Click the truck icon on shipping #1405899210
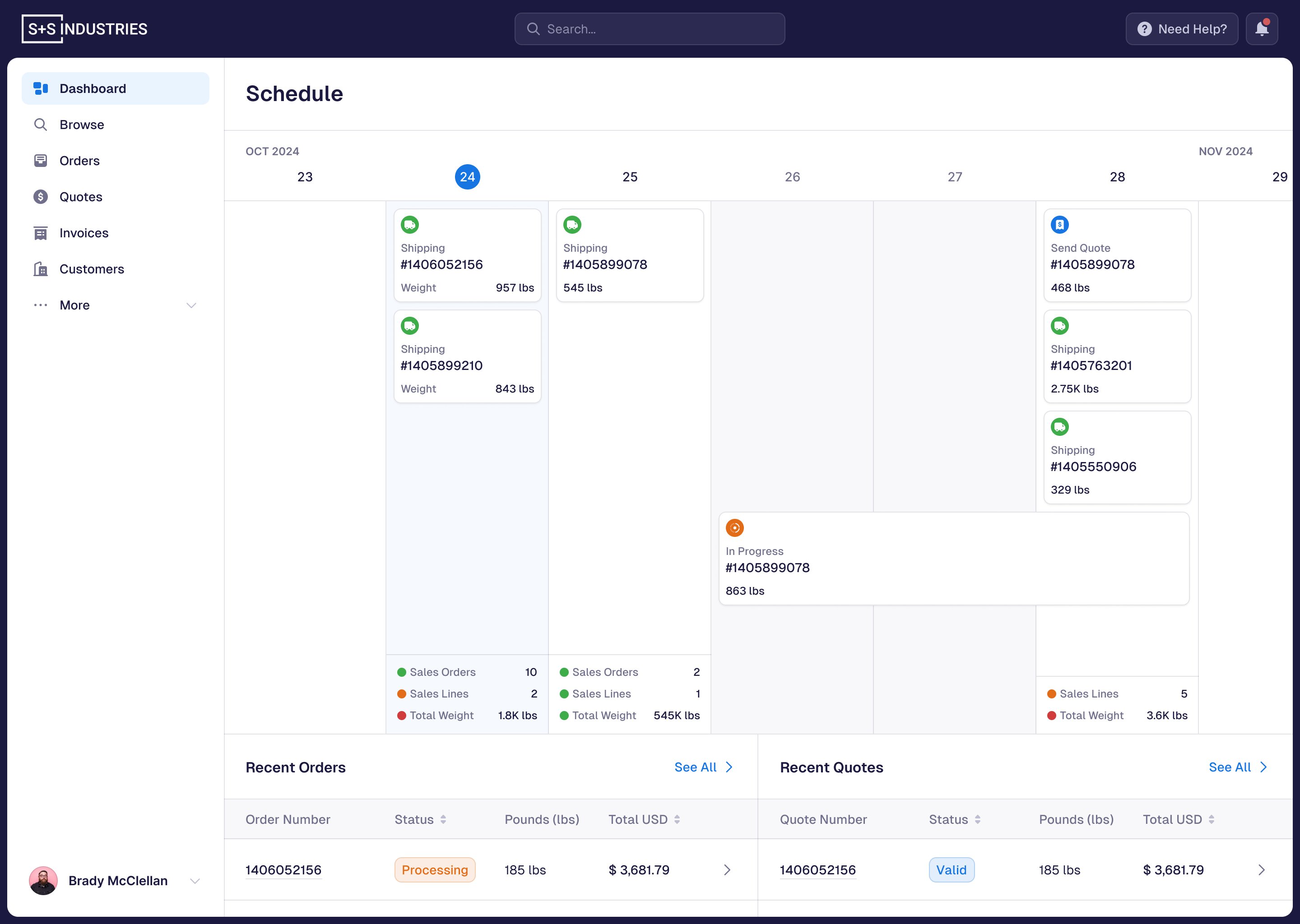Screen dimensions: 1300x924 [410, 326]
